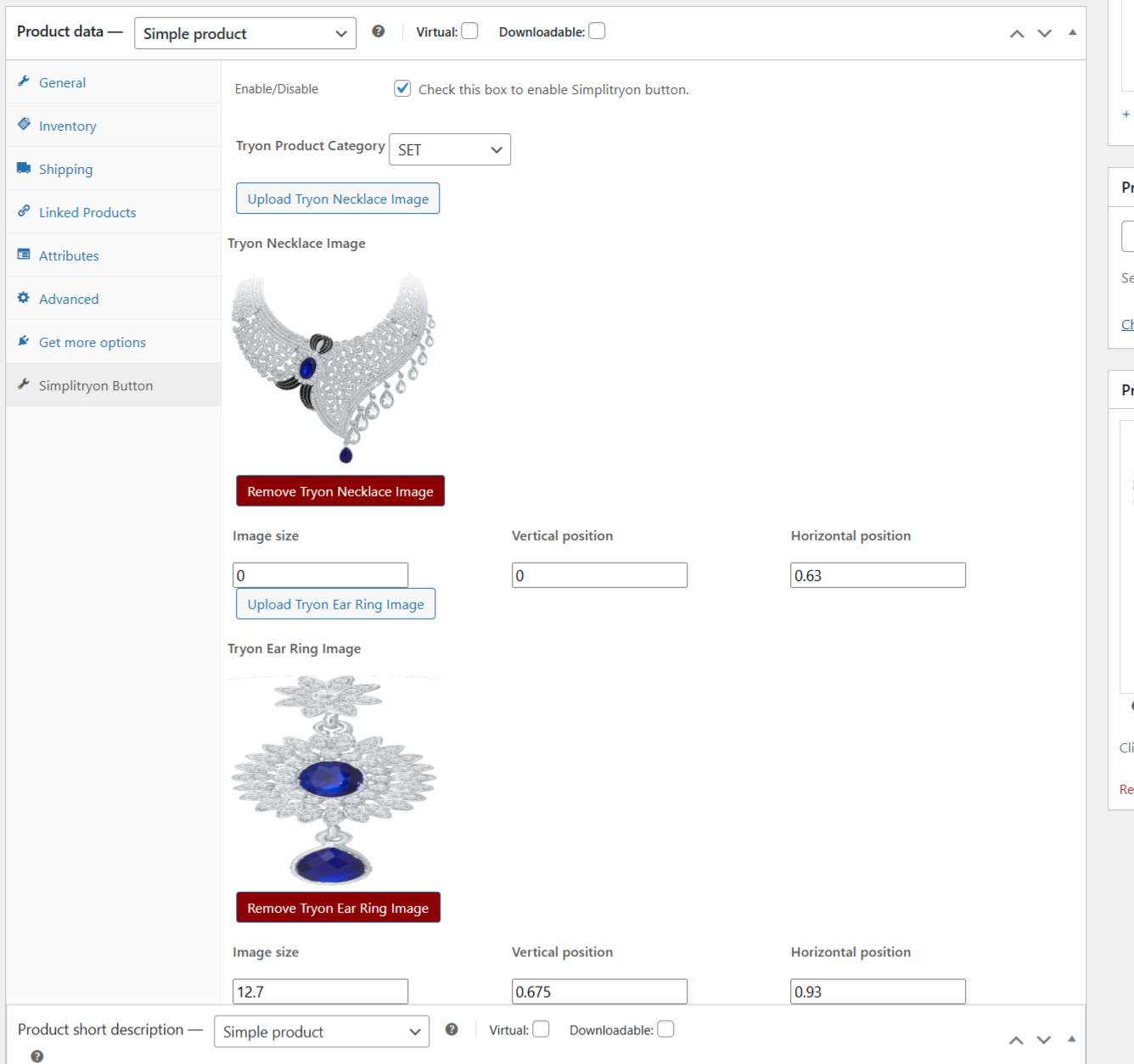Uncheck the enable Simplitryon button checkbox
The image size is (1134, 1064).
(402, 88)
